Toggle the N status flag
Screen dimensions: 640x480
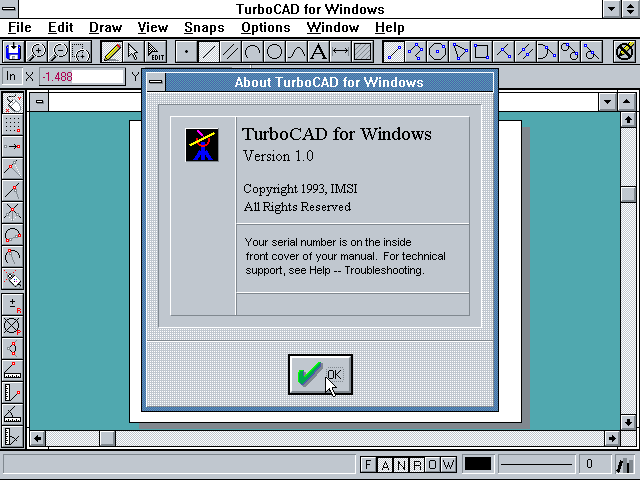coord(401,464)
